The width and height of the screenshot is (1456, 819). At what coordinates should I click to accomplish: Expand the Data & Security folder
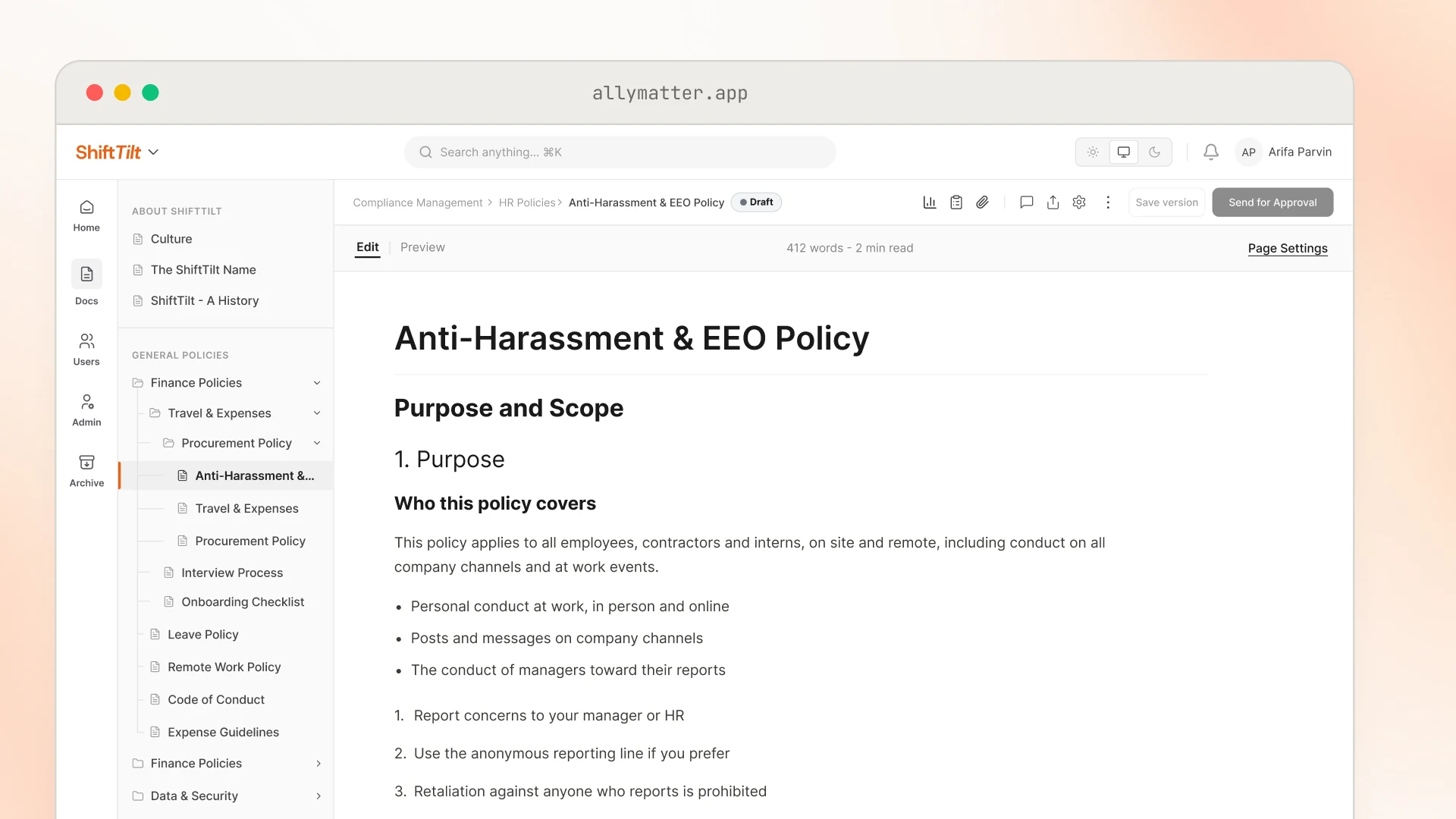point(318,796)
